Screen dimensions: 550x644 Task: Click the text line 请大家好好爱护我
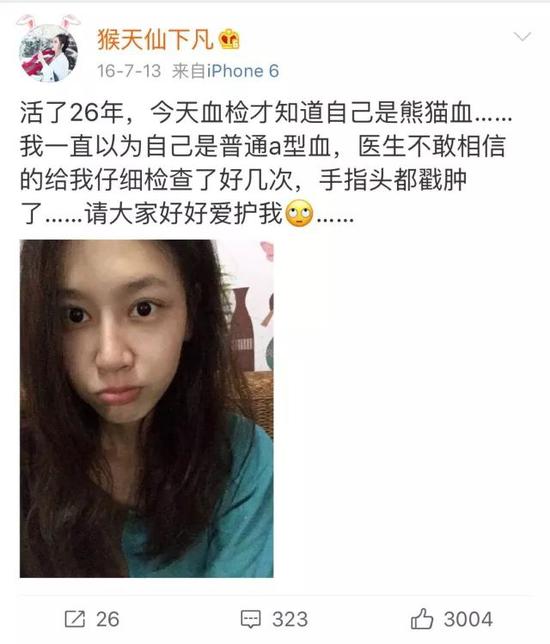tap(183, 213)
